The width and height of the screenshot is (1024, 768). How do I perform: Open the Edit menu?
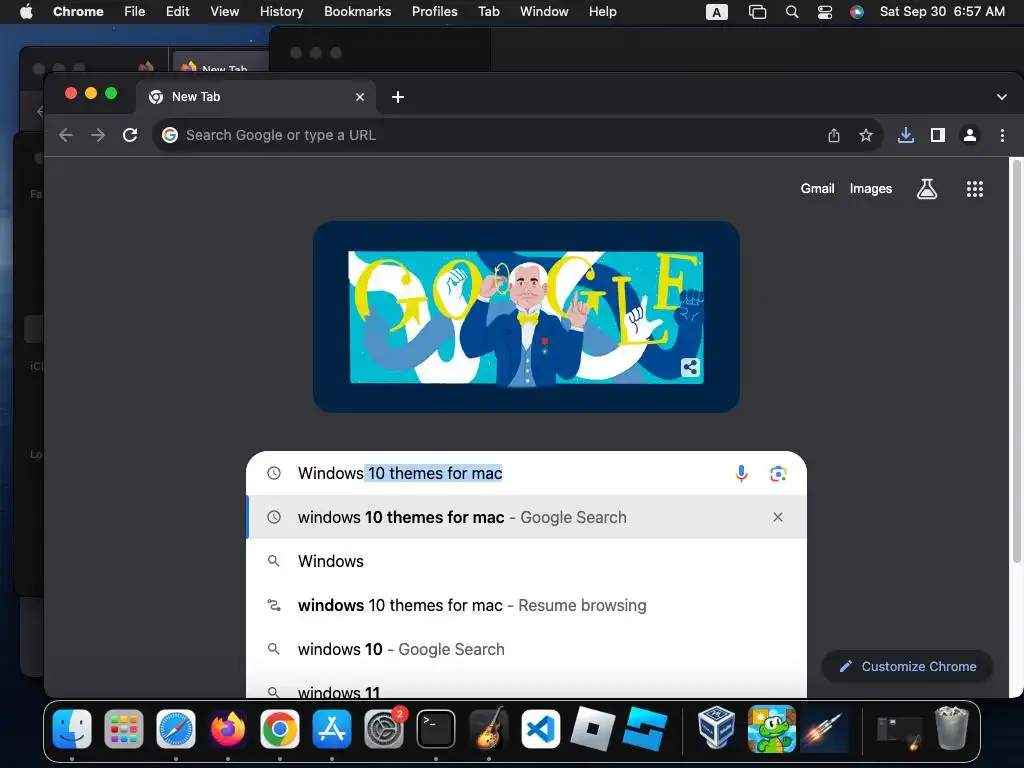coord(177,12)
